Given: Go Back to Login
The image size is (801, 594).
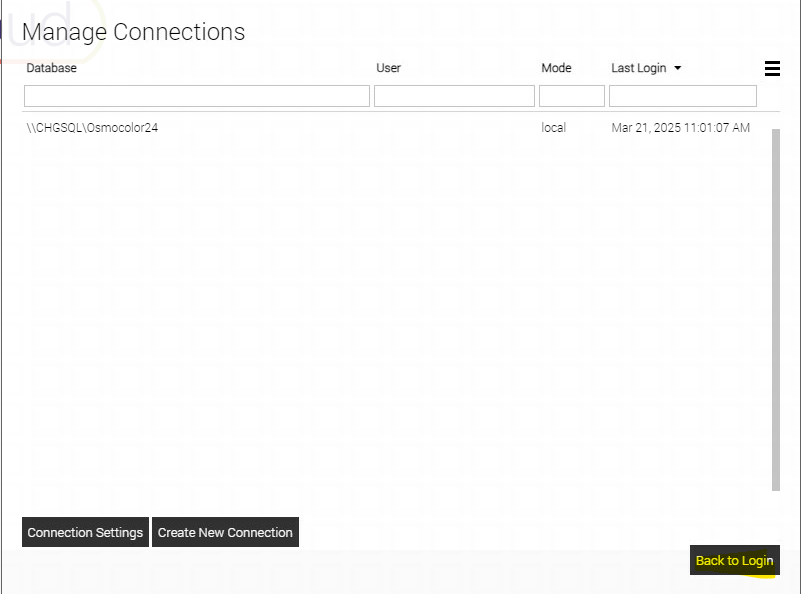Looking at the screenshot, I should pyautogui.click(x=734, y=560).
